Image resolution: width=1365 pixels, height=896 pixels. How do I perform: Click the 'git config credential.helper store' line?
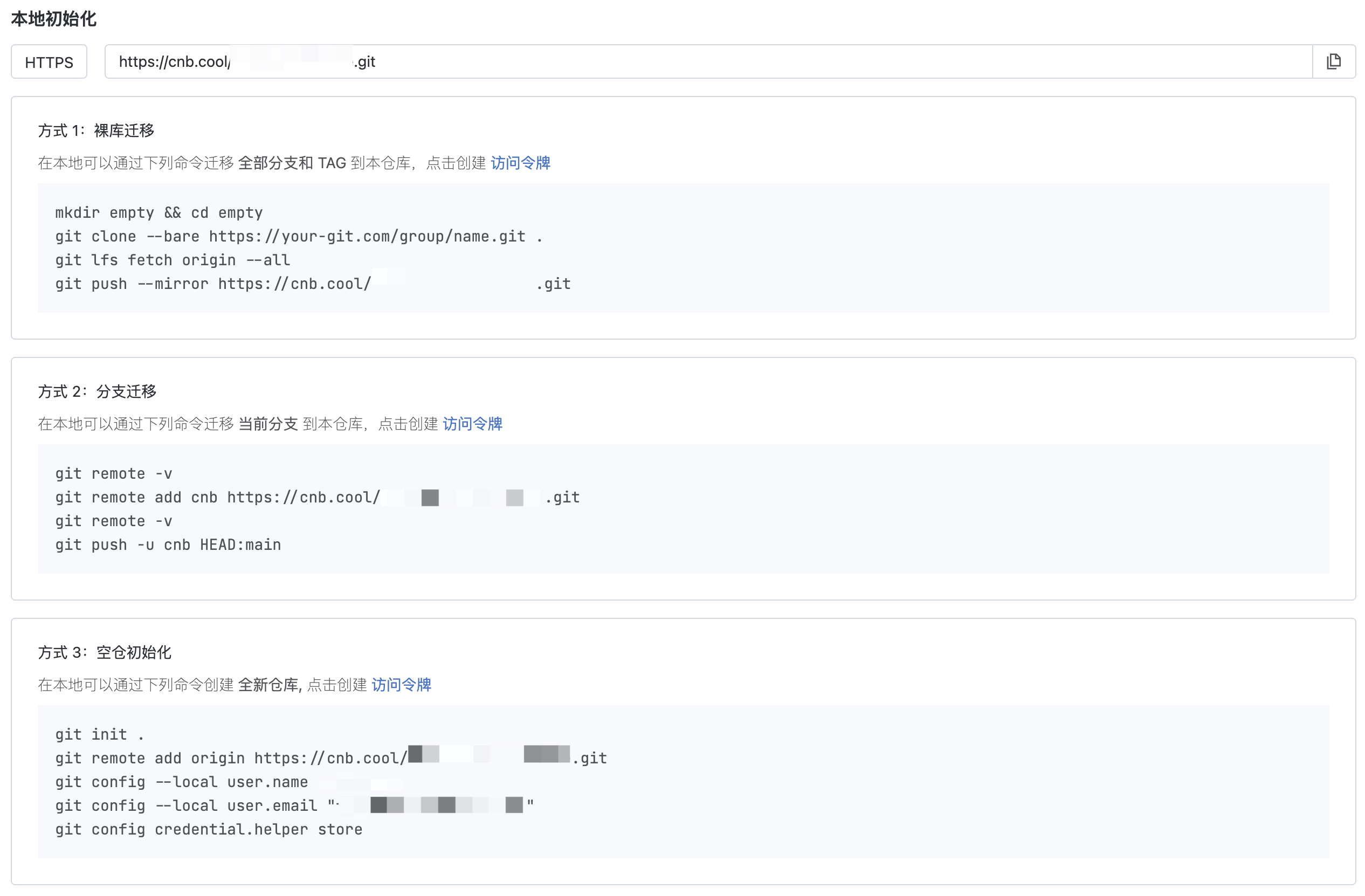[x=209, y=830]
